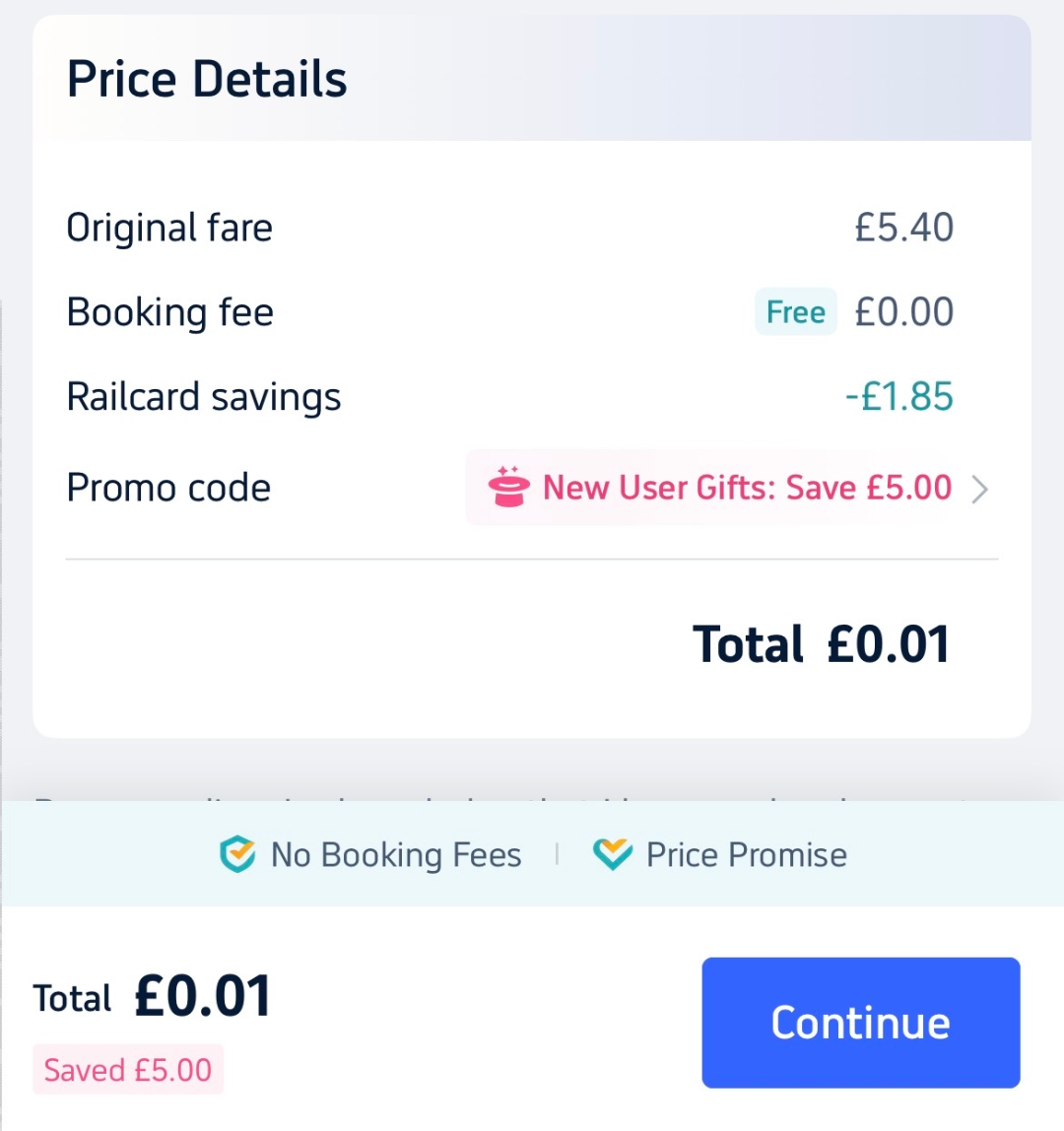1064x1131 pixels.
Task: Click the £0.00 booking fee amount
Action: [903, 312]
